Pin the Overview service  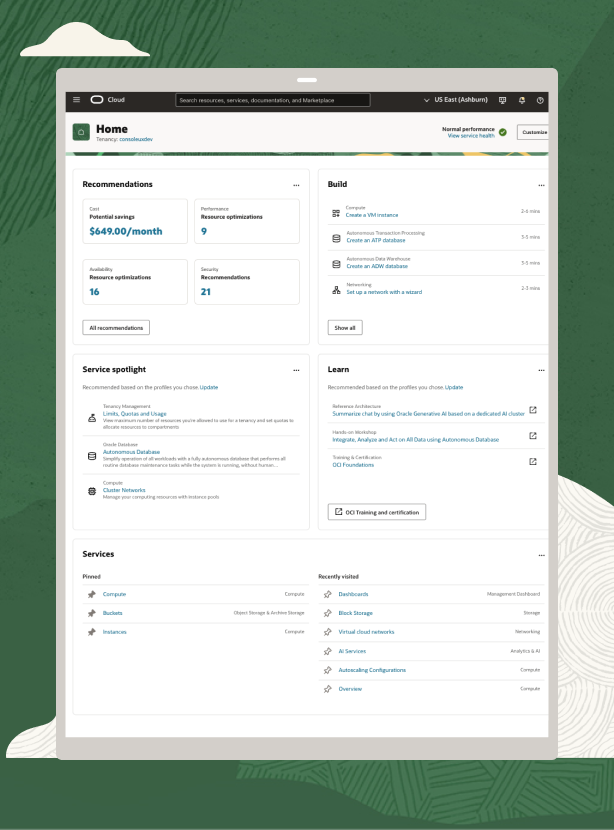[327, 689]
